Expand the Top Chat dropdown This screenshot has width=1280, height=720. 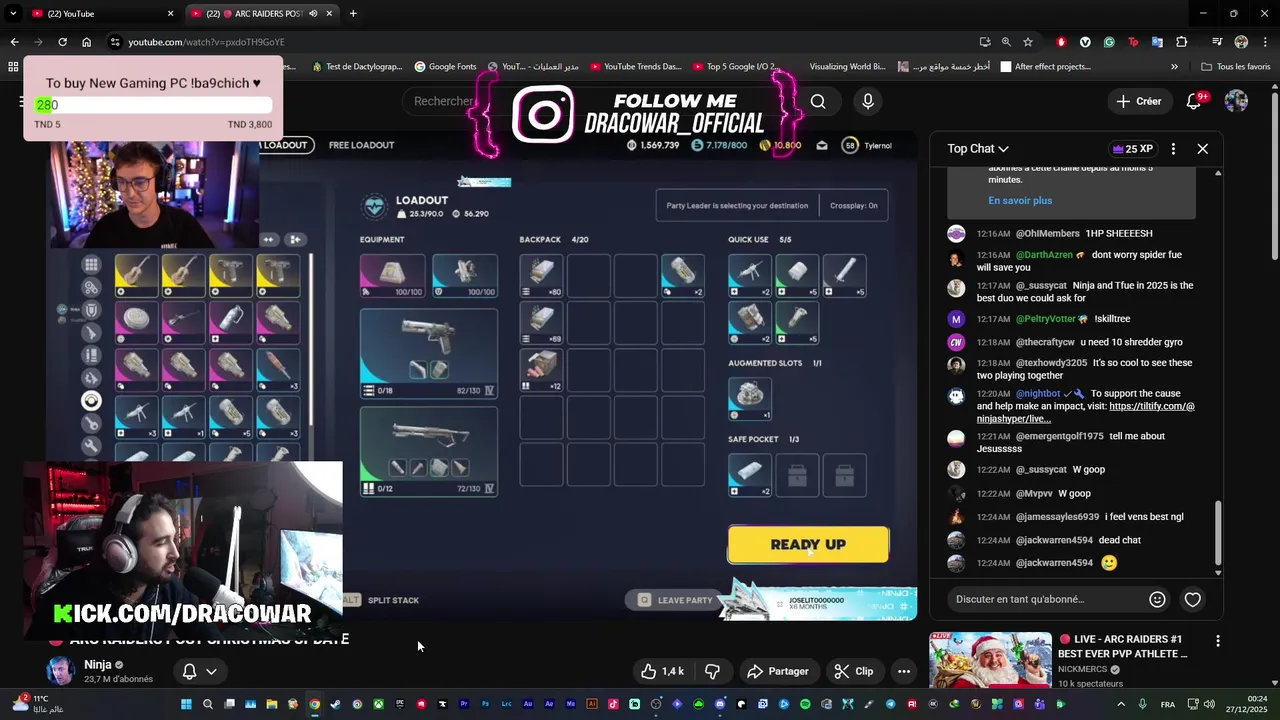[x=978, y=148]
